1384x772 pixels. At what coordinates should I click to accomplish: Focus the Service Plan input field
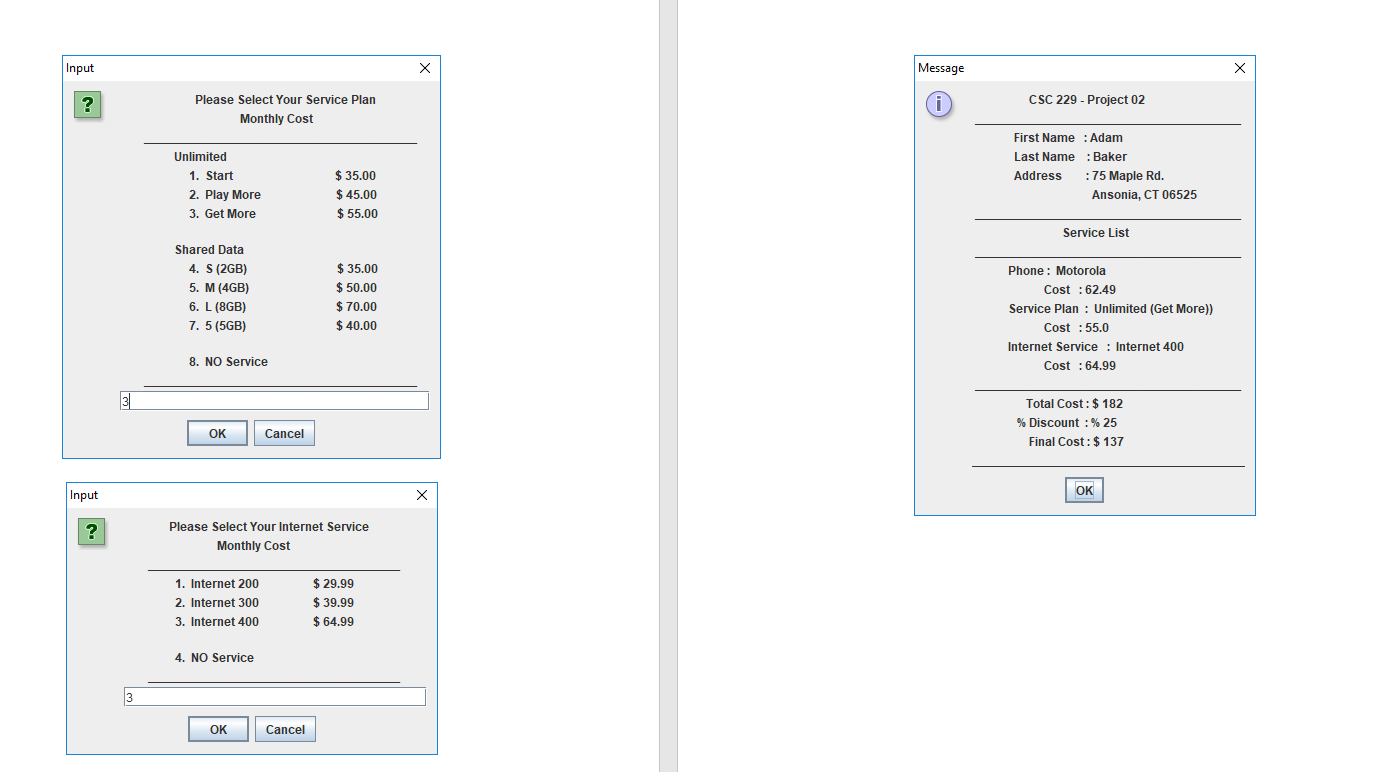274,401
